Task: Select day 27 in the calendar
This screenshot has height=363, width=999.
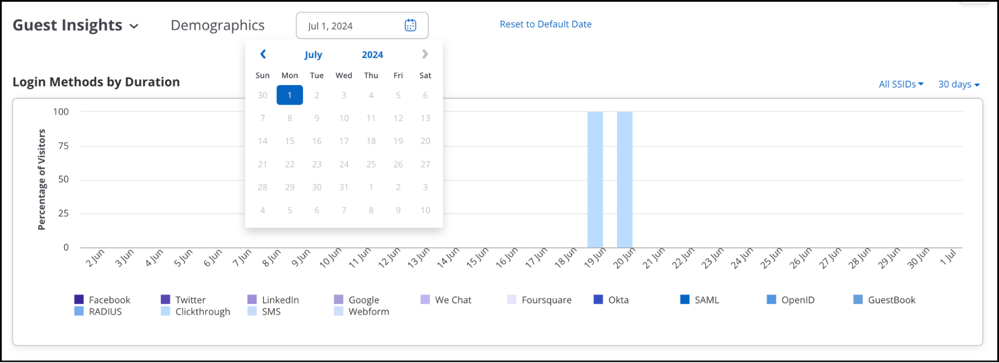Action: (x=426, y=164)
